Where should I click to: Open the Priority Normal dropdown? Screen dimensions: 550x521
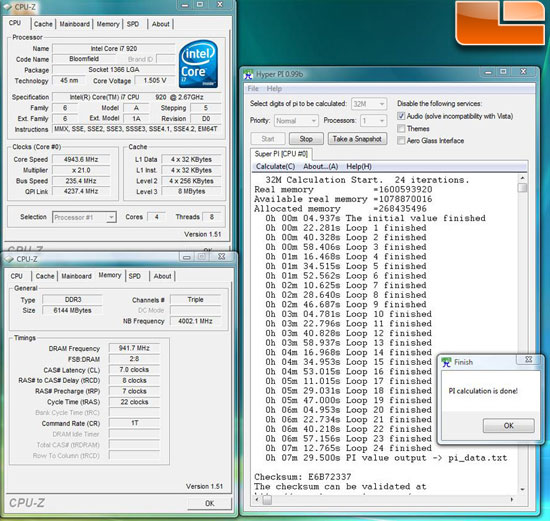pos(296,121)
